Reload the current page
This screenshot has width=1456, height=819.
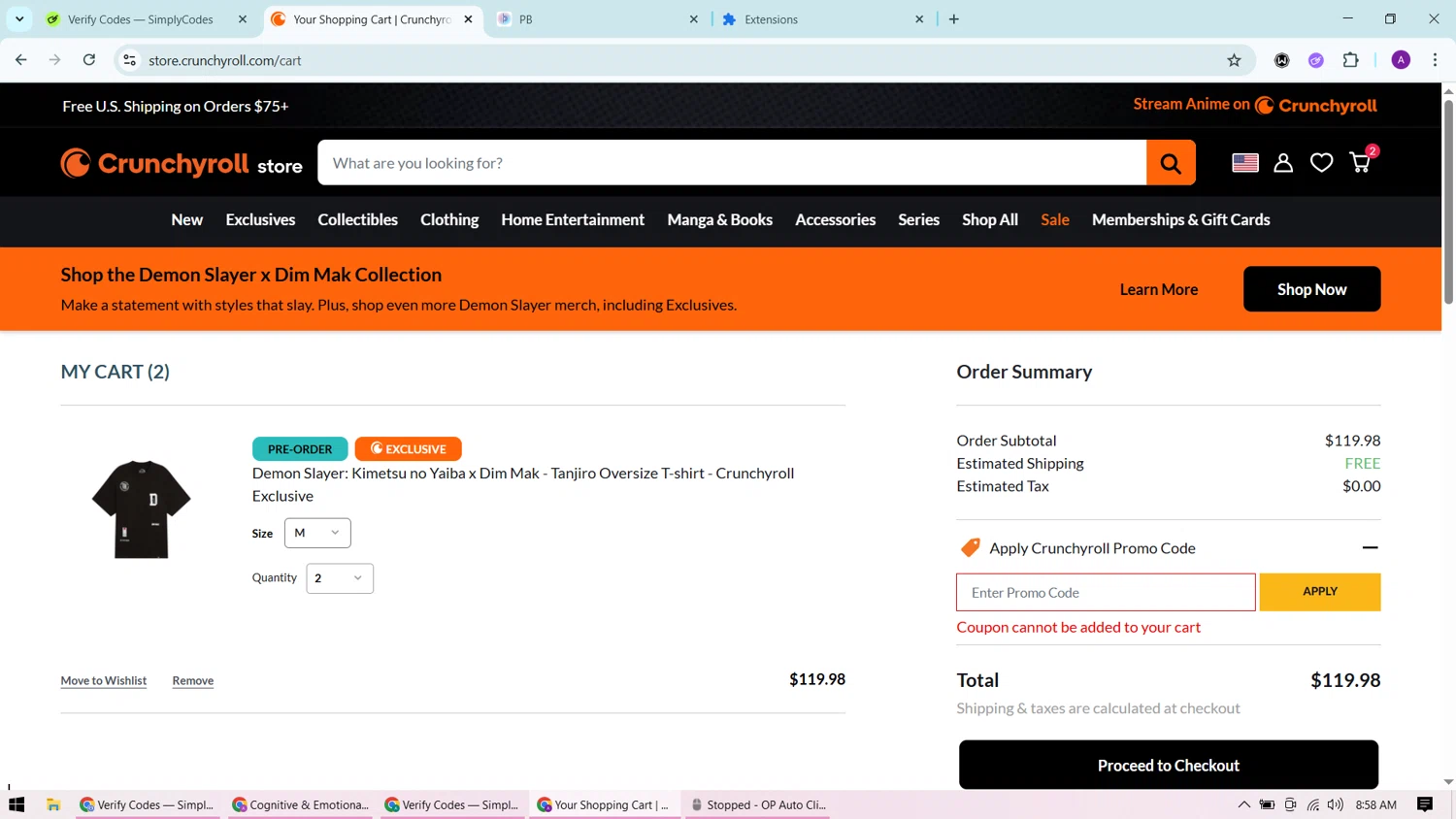89,60
